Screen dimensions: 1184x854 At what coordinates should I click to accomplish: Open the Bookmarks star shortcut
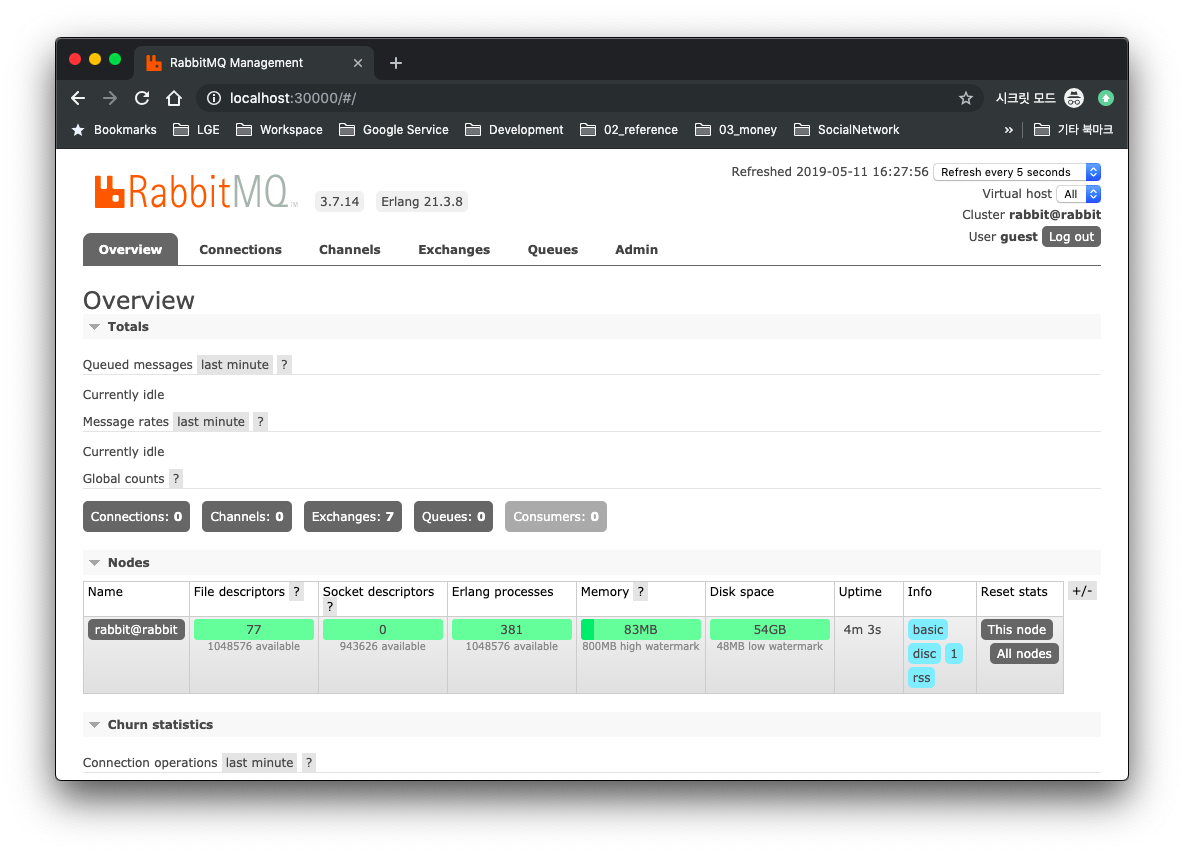point(114,130)
